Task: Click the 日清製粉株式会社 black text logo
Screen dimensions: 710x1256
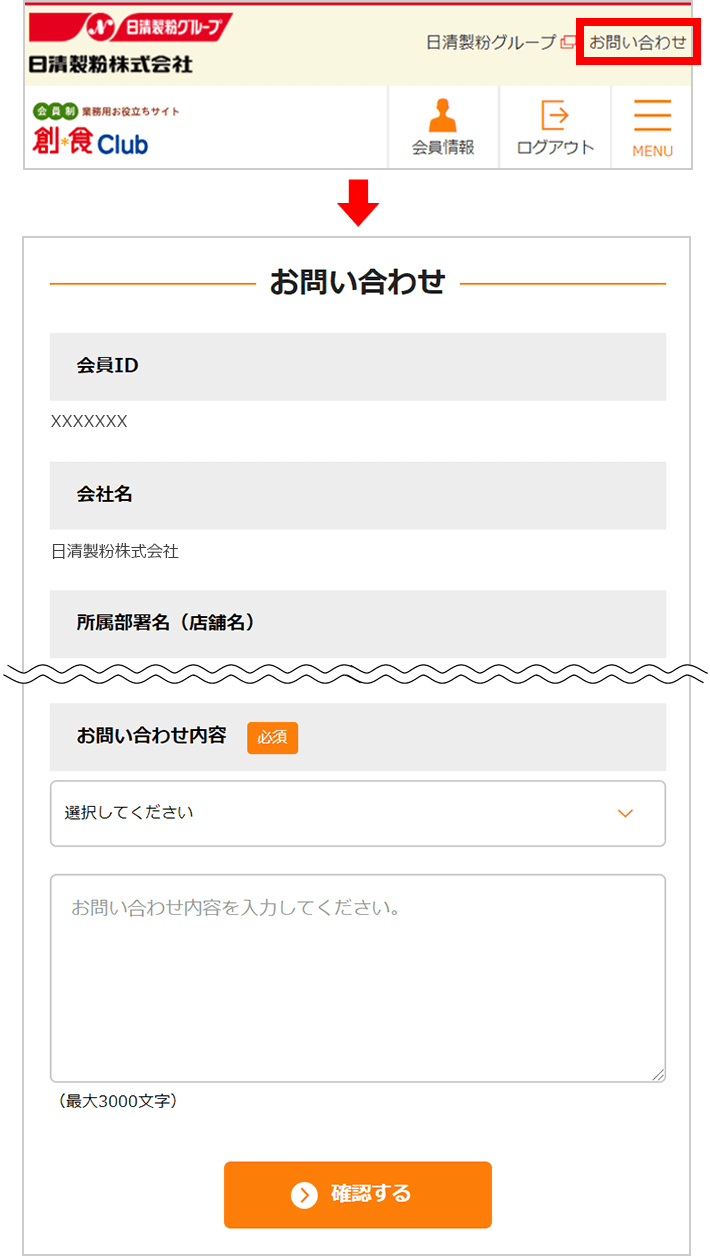Action: 111,63
